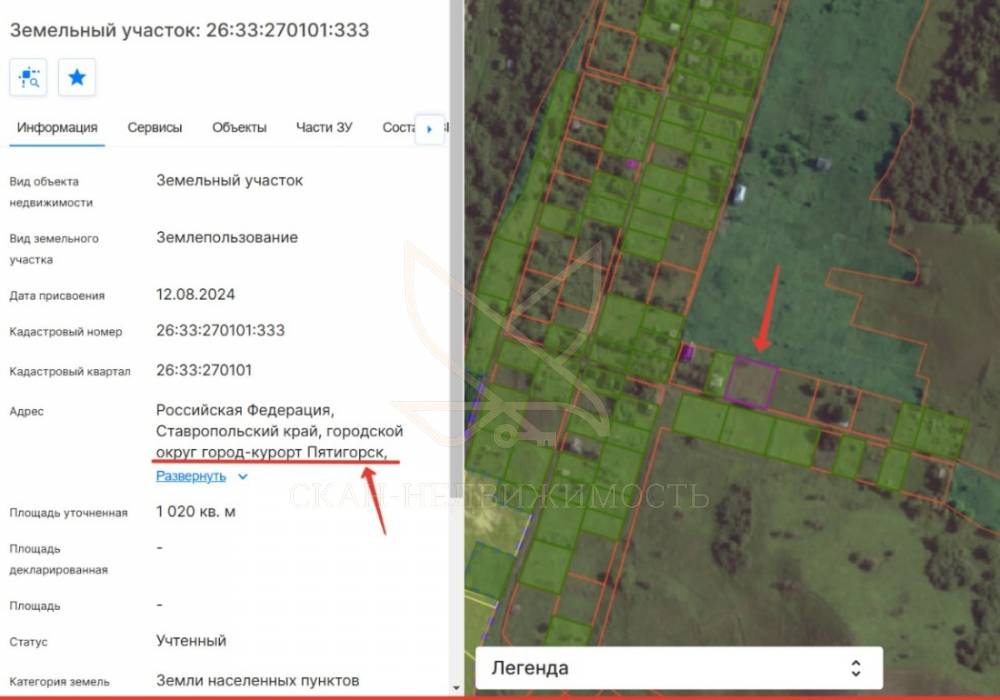Click the label Адрес
This screenshot has width=1000, height=700.
click(26, 411)
